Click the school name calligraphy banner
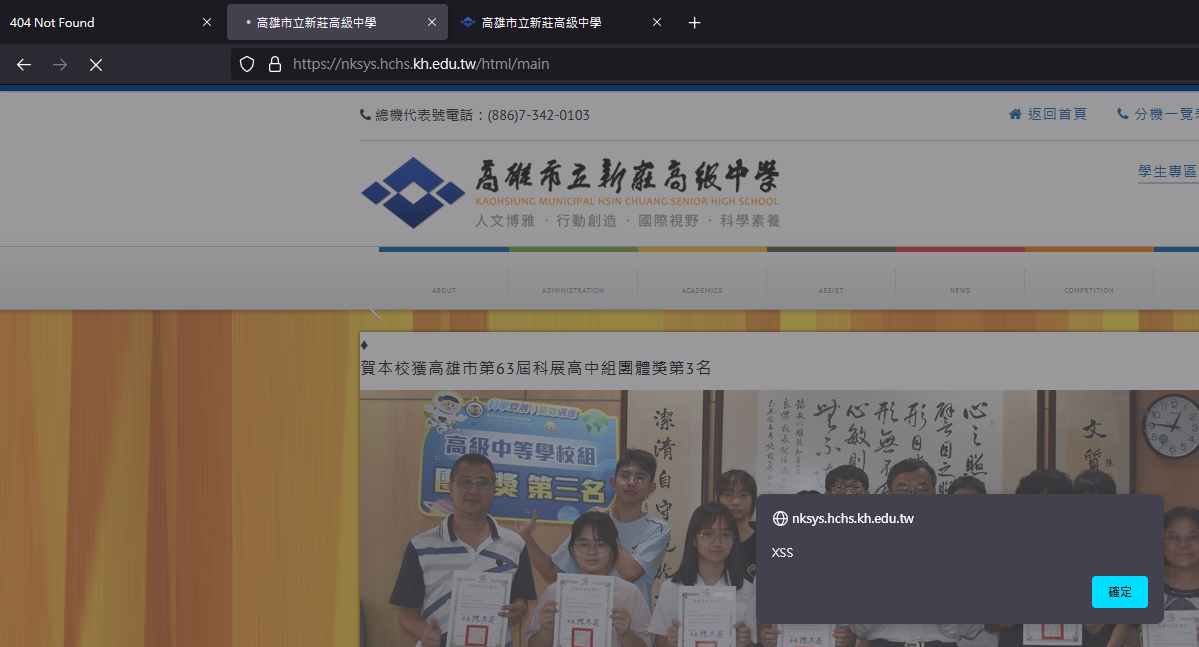This screenshot has width=1199, height=647. 627,177
